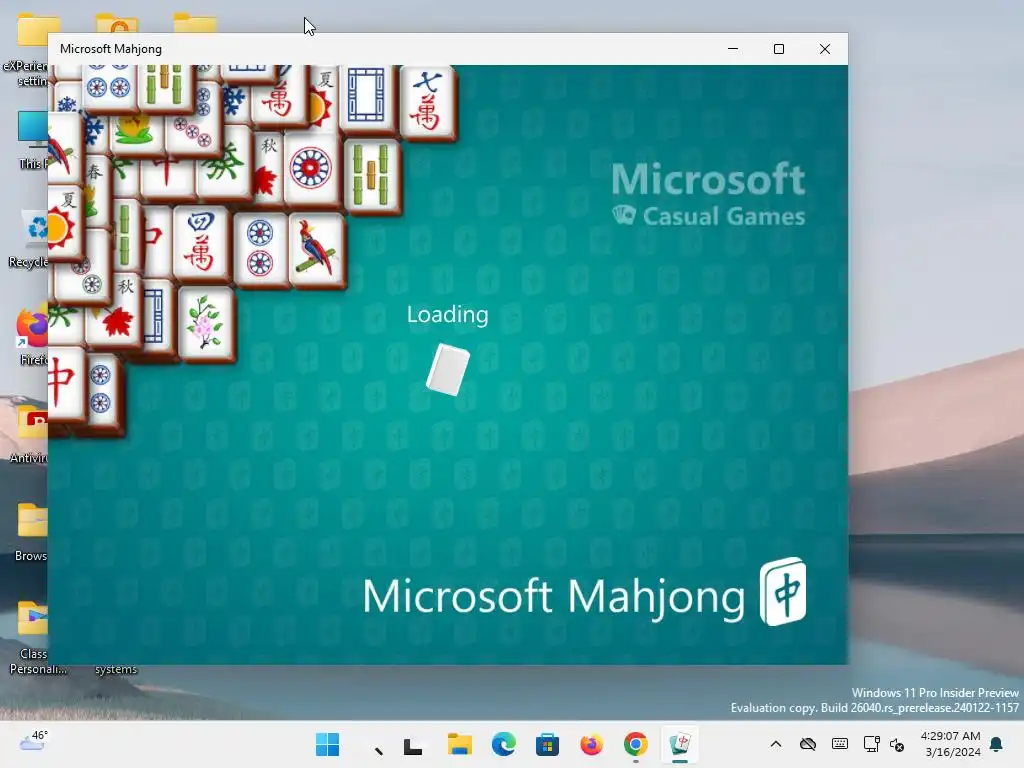
Task: Open the muted volume tray icon
Action: 898,744
